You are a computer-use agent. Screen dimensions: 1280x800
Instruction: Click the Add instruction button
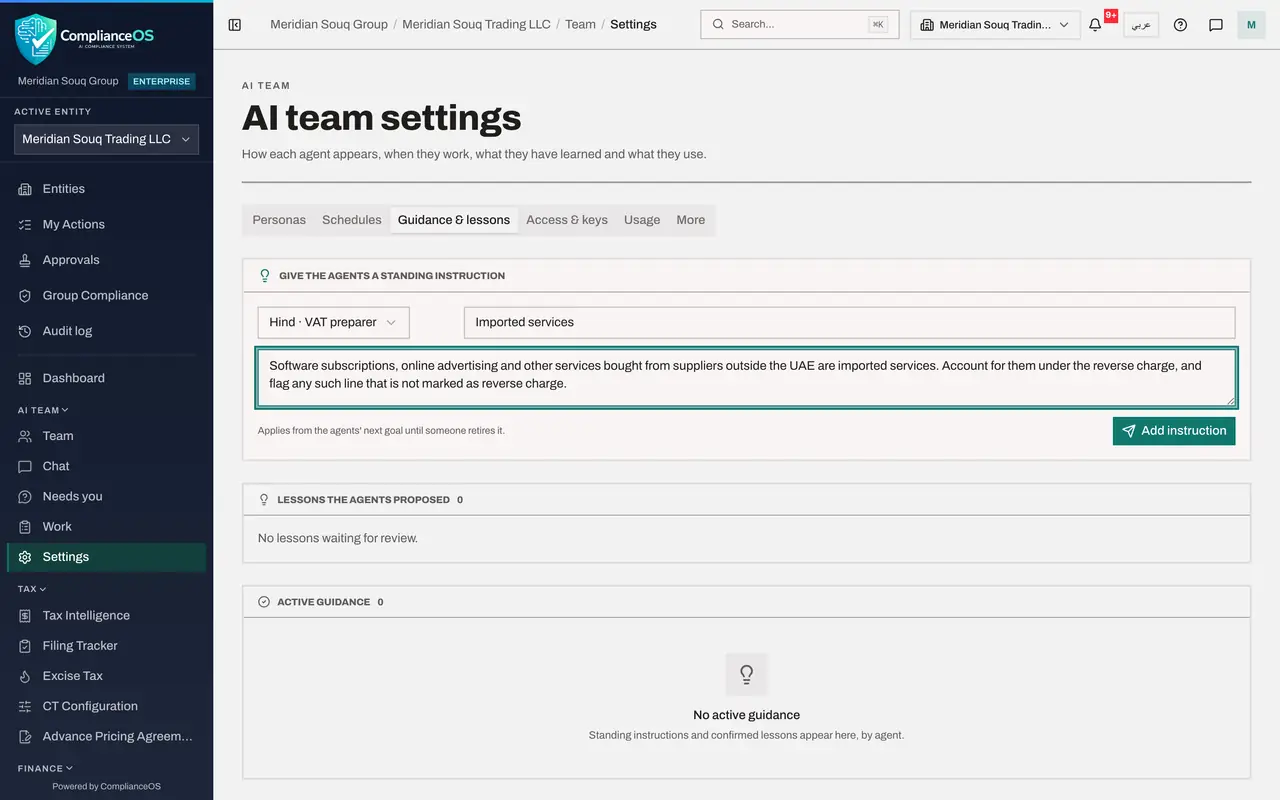(1174, 431)
